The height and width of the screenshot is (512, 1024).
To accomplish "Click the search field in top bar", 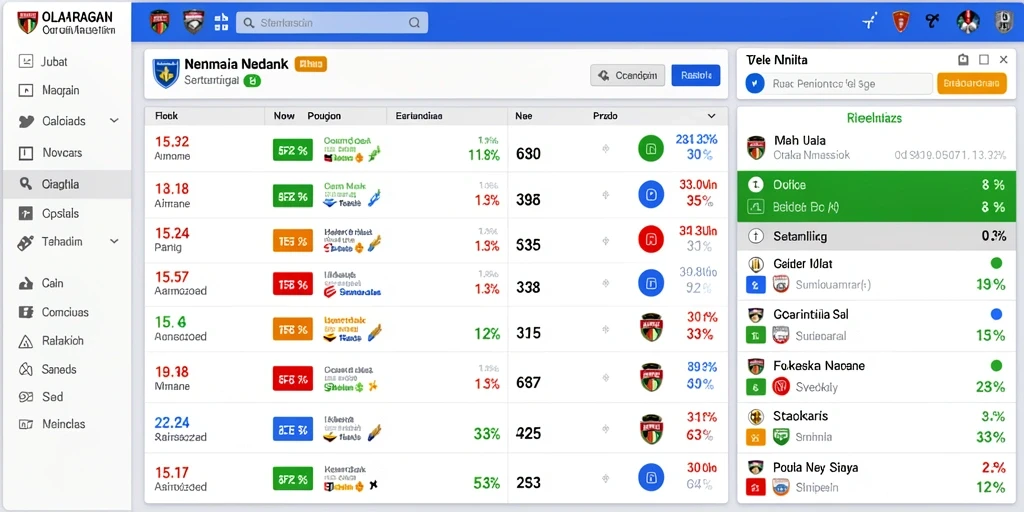I will tap(332, 23).
